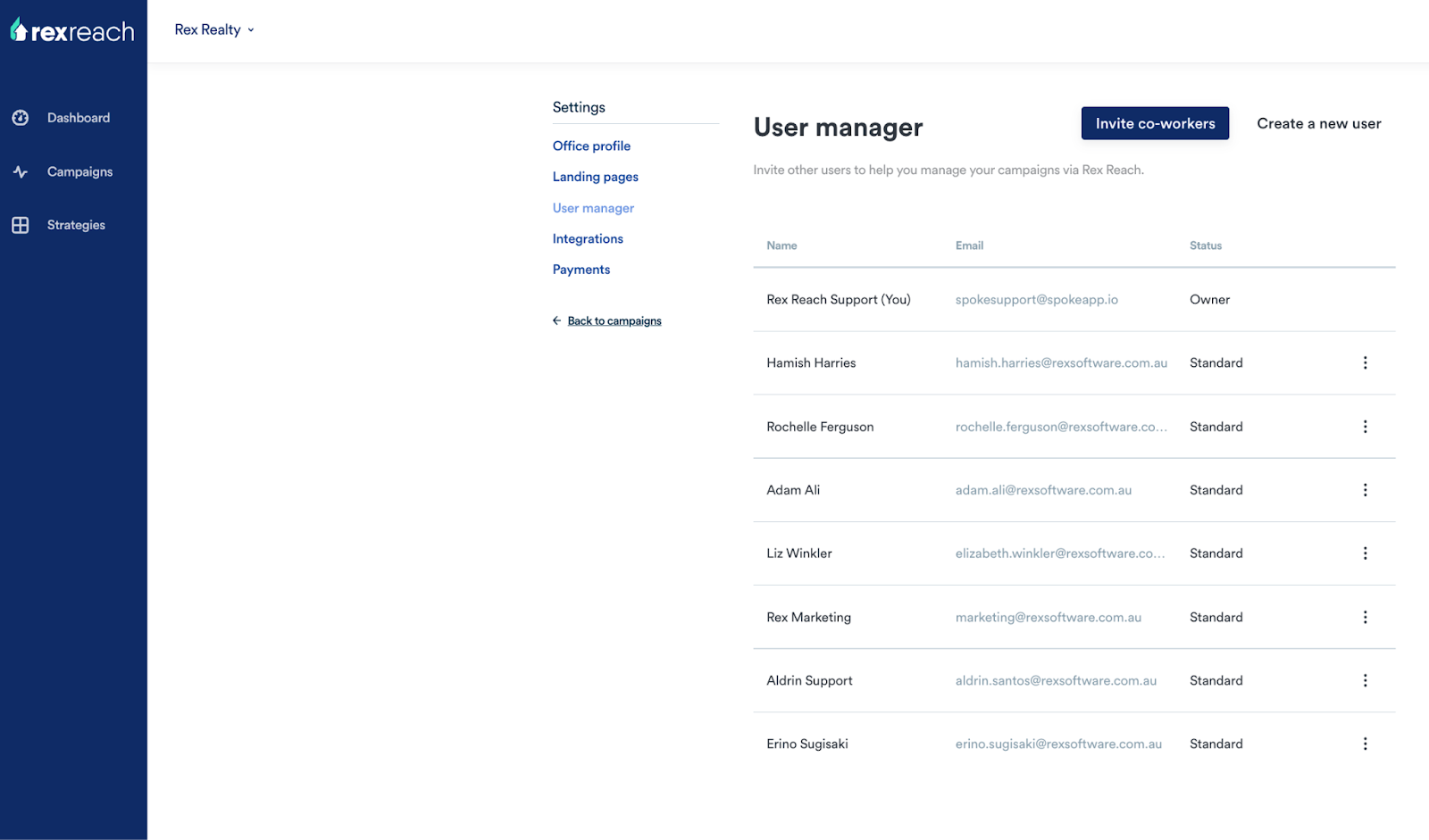
Task: Click hamish.harries@rexsoftware.com.au email
Action: point(1061,362)
